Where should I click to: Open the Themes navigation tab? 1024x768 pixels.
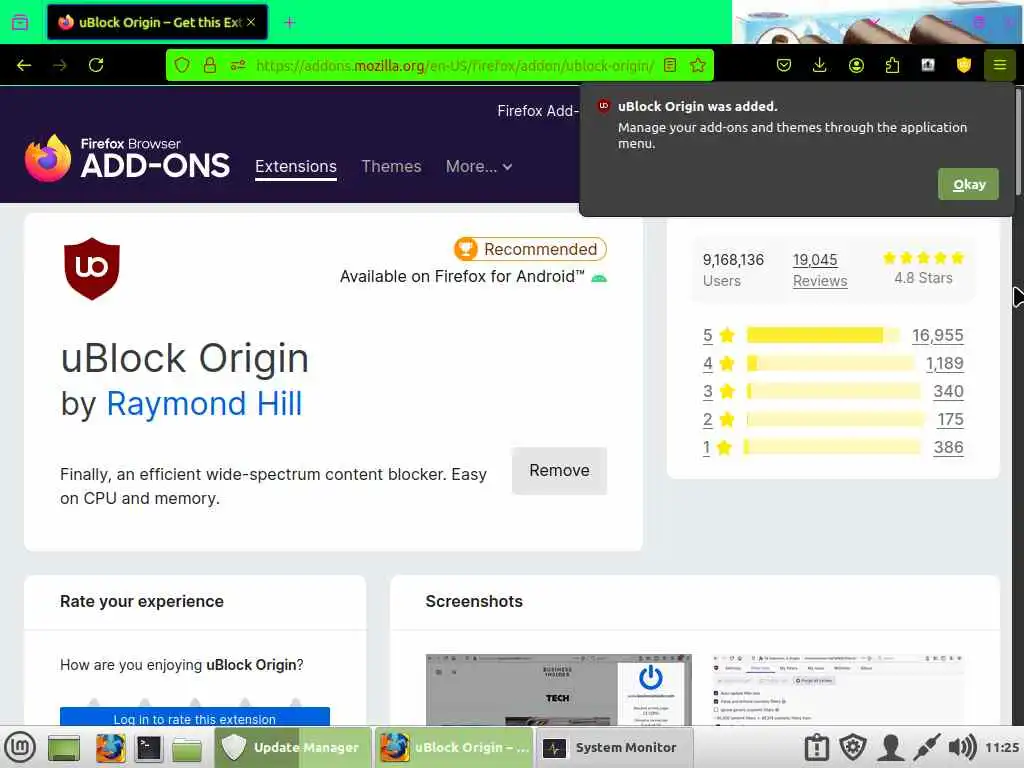391,167
